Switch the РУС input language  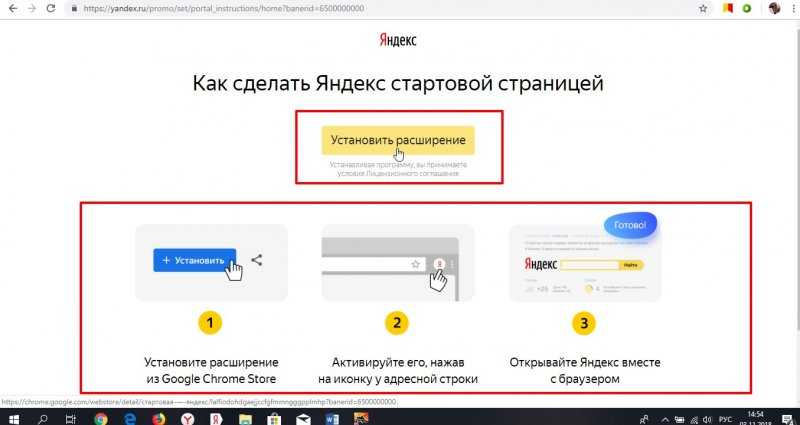726,420
